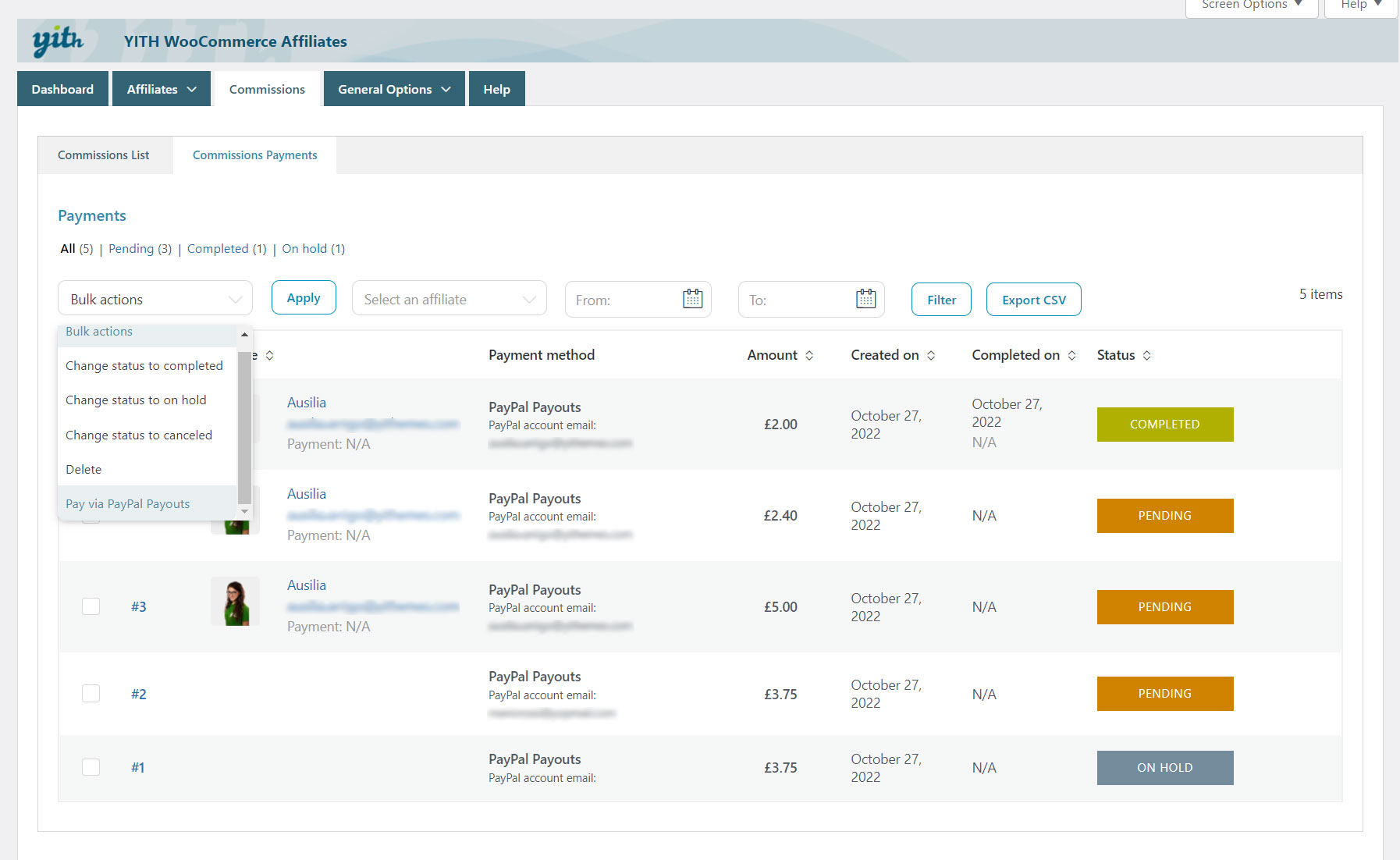Image resolution: width=1400 pixels, height=860 pixels.
Task: Click the Filter button
Action: 941,300
